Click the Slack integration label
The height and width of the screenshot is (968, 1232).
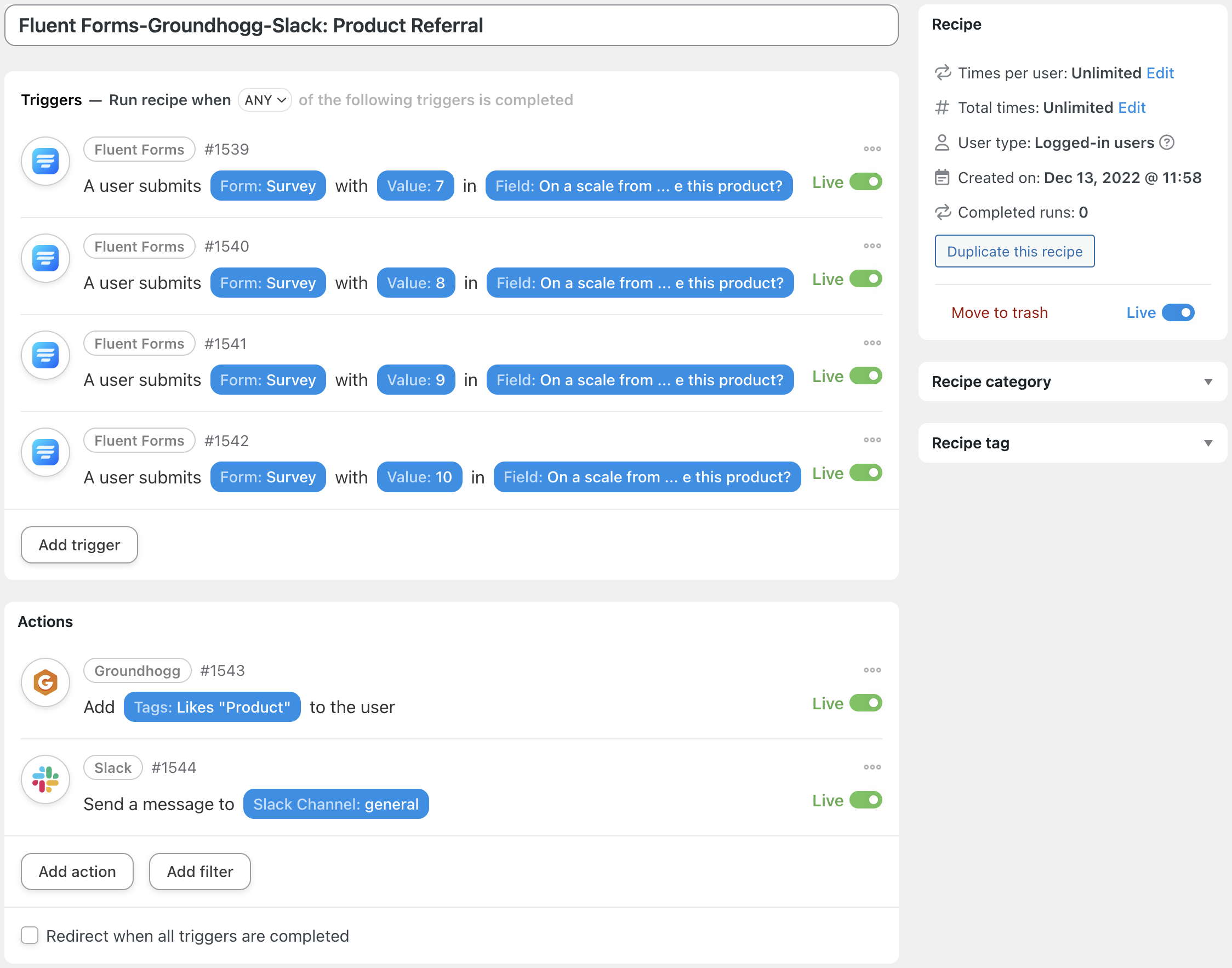[113, 767]
